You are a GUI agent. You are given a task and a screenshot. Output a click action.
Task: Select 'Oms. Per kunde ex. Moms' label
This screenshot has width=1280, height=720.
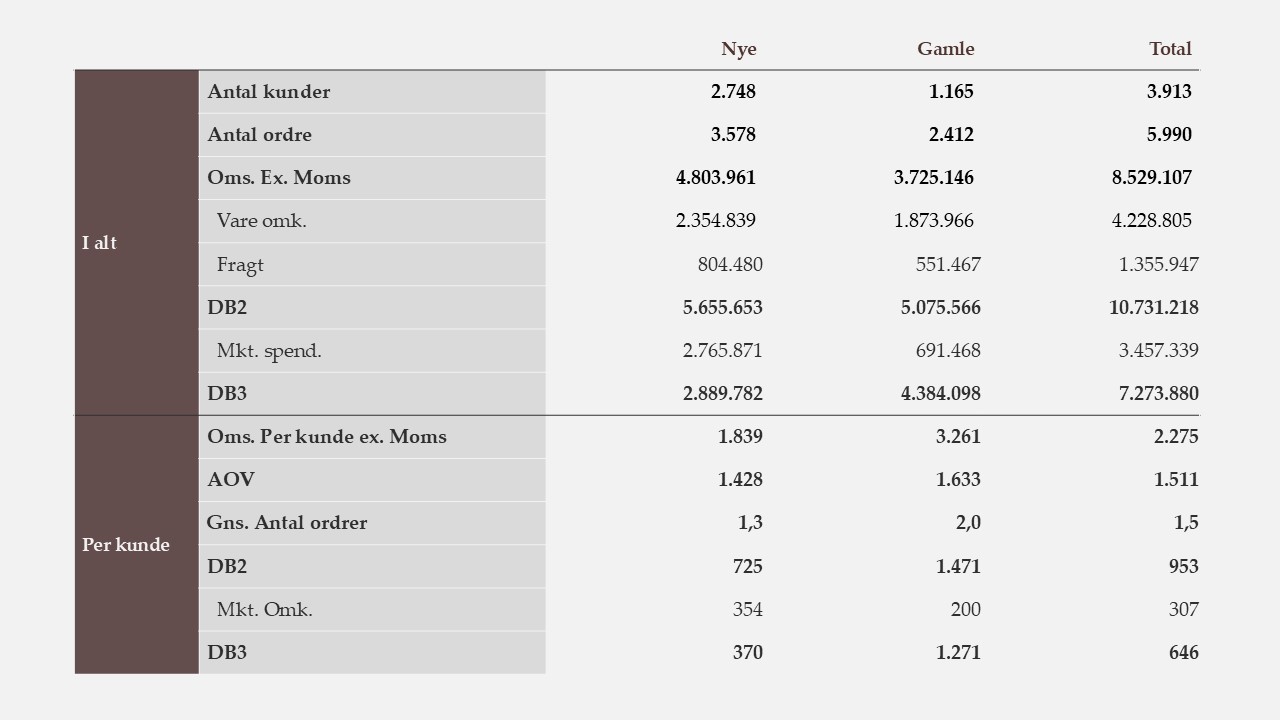327,437
